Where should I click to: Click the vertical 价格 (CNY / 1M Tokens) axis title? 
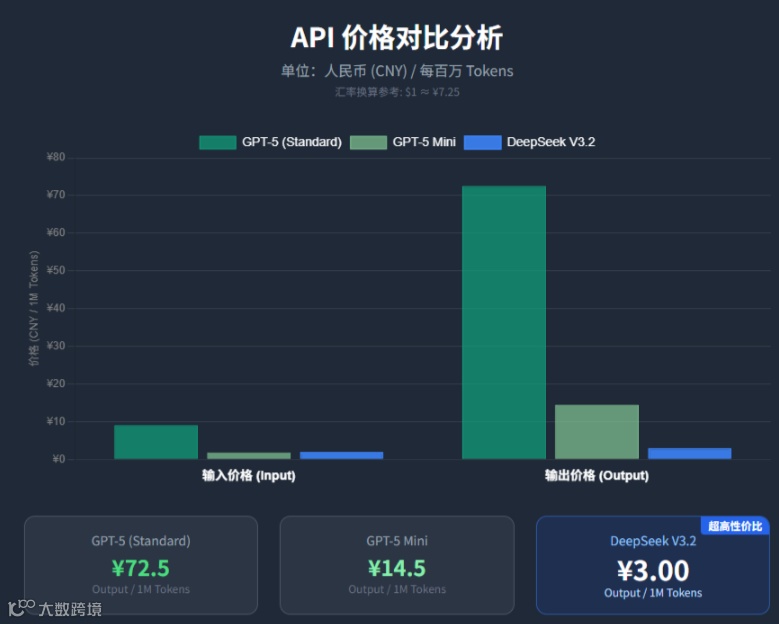tap(33, 308)
